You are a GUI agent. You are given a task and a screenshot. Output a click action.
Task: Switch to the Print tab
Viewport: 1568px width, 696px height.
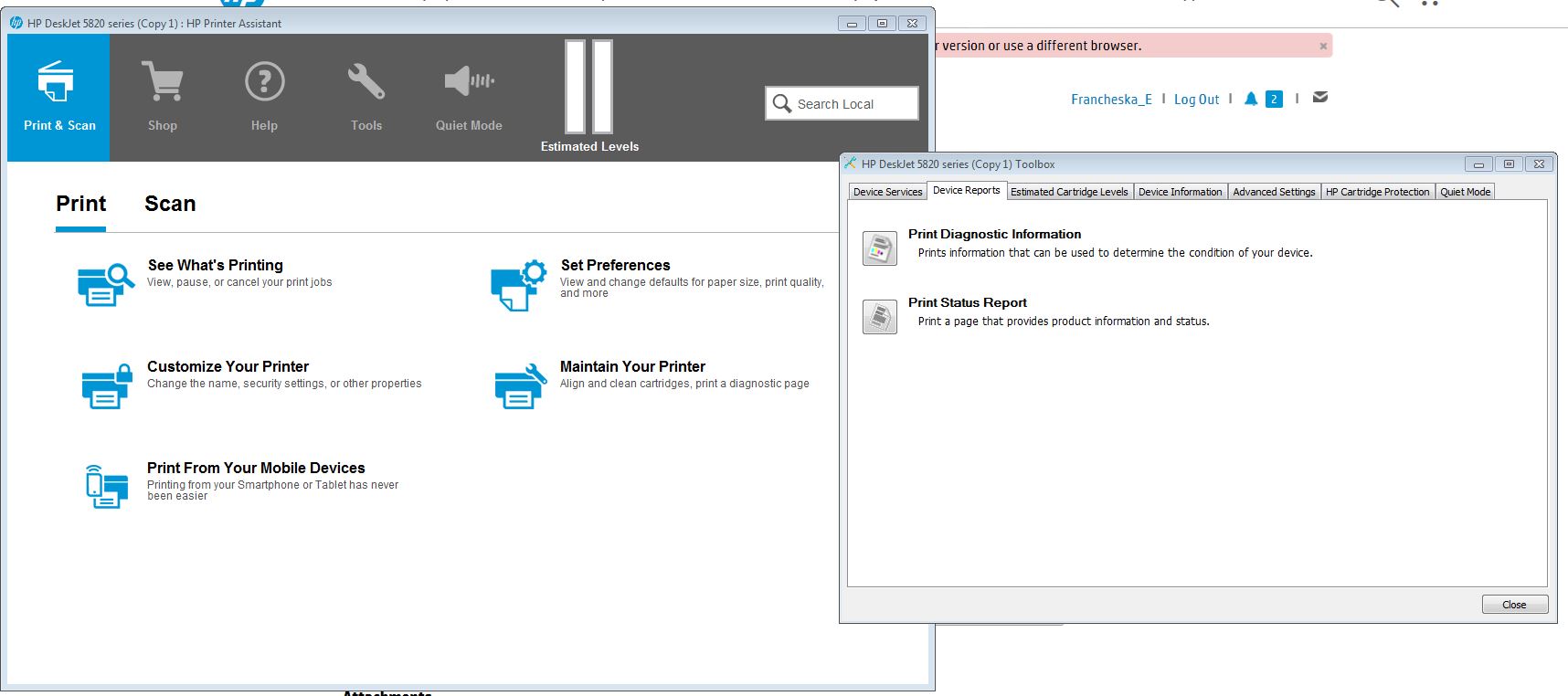[80, 204]
